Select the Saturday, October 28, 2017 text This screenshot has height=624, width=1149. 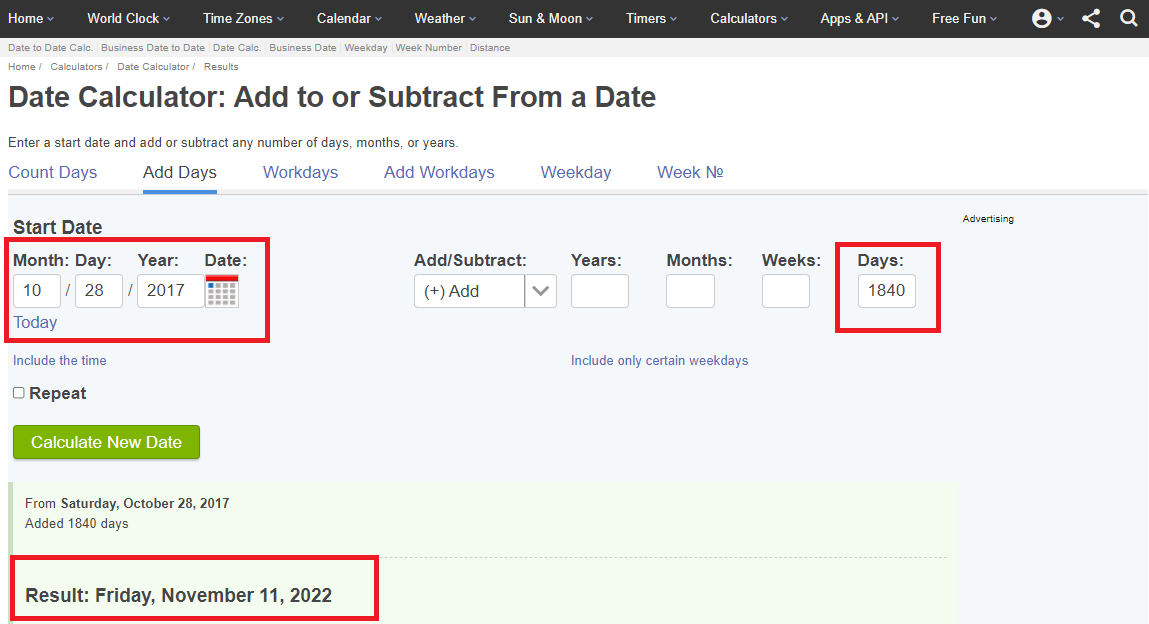[x=145, y=503]
